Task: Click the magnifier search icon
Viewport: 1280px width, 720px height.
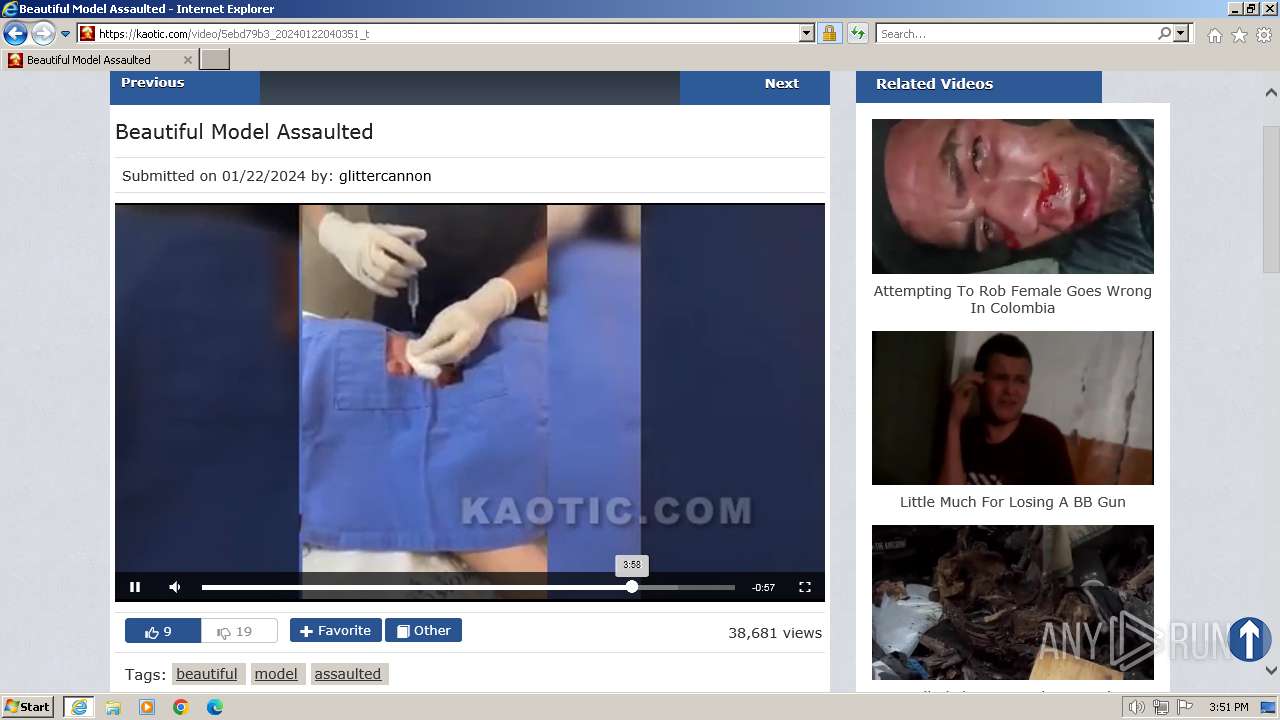Action: [1164, 33]
